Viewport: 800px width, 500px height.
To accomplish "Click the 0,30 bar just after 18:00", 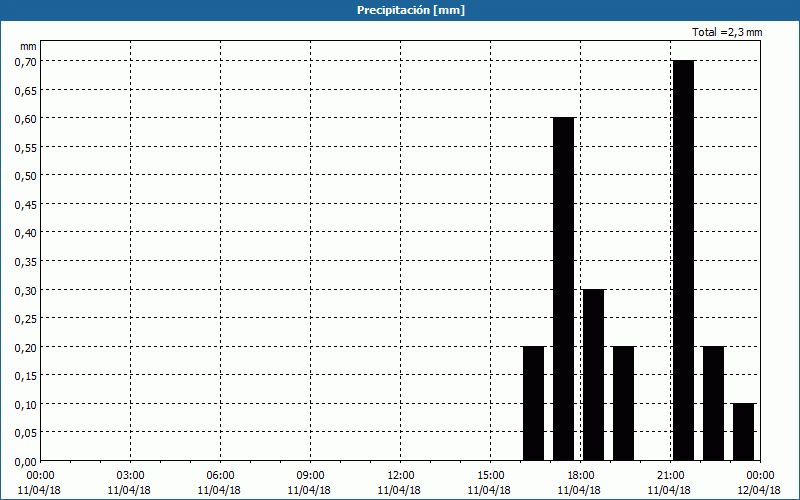I will pos(593,375).
